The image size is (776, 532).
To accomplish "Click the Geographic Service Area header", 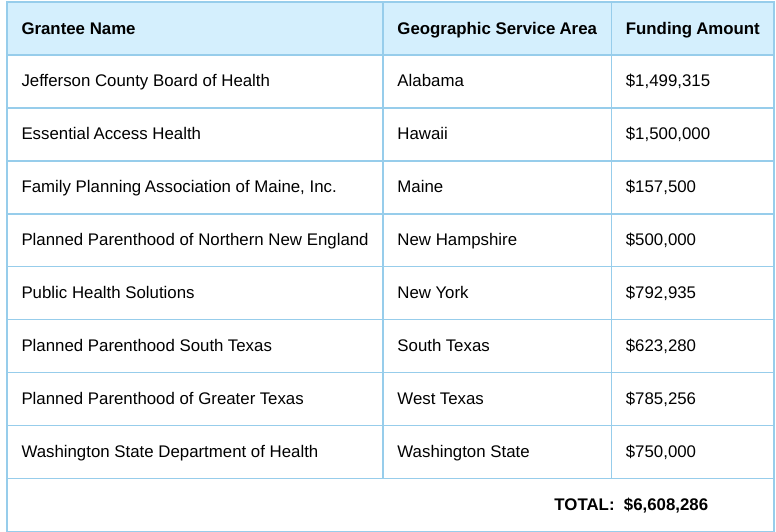I will coord(497,29).
